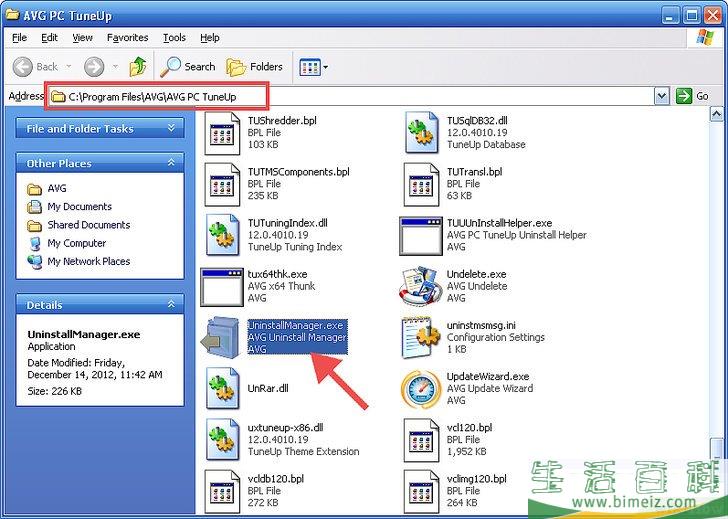
Task: Click the UnRar.dll file name
Action: (268, 389)
